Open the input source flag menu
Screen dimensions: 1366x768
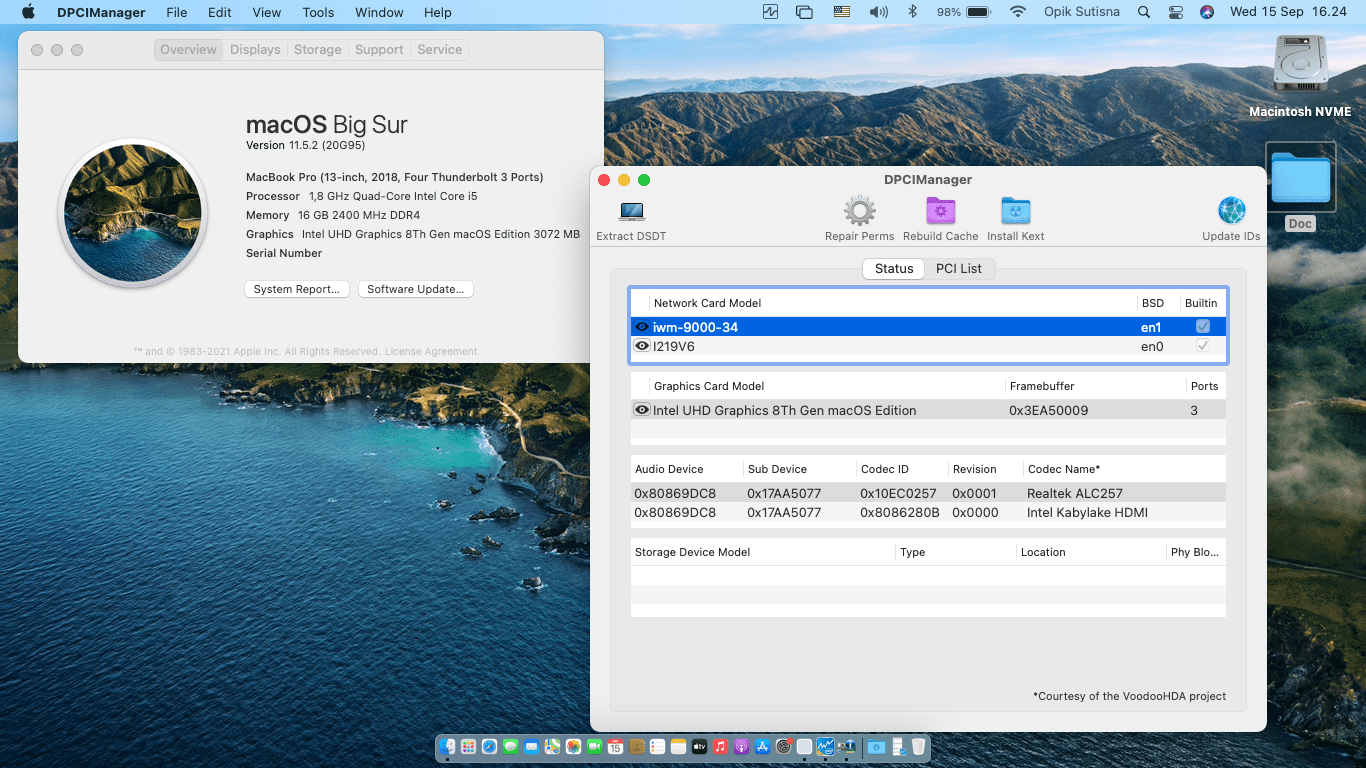tap(841, 12)
